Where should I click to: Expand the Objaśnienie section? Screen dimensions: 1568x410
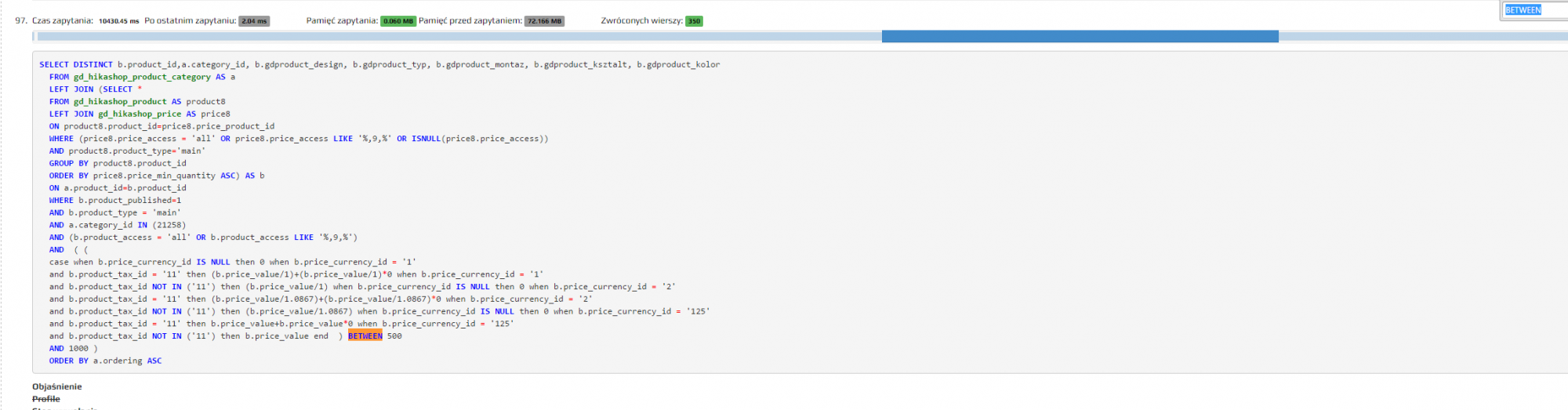click(x=57, y=386)
